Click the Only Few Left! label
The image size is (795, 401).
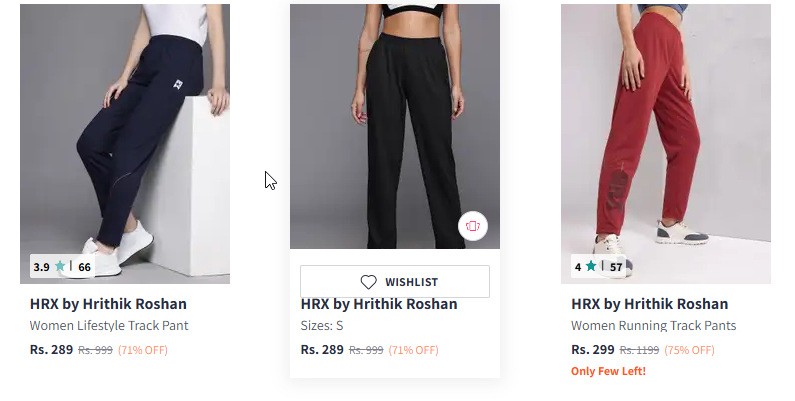(608, 372)
